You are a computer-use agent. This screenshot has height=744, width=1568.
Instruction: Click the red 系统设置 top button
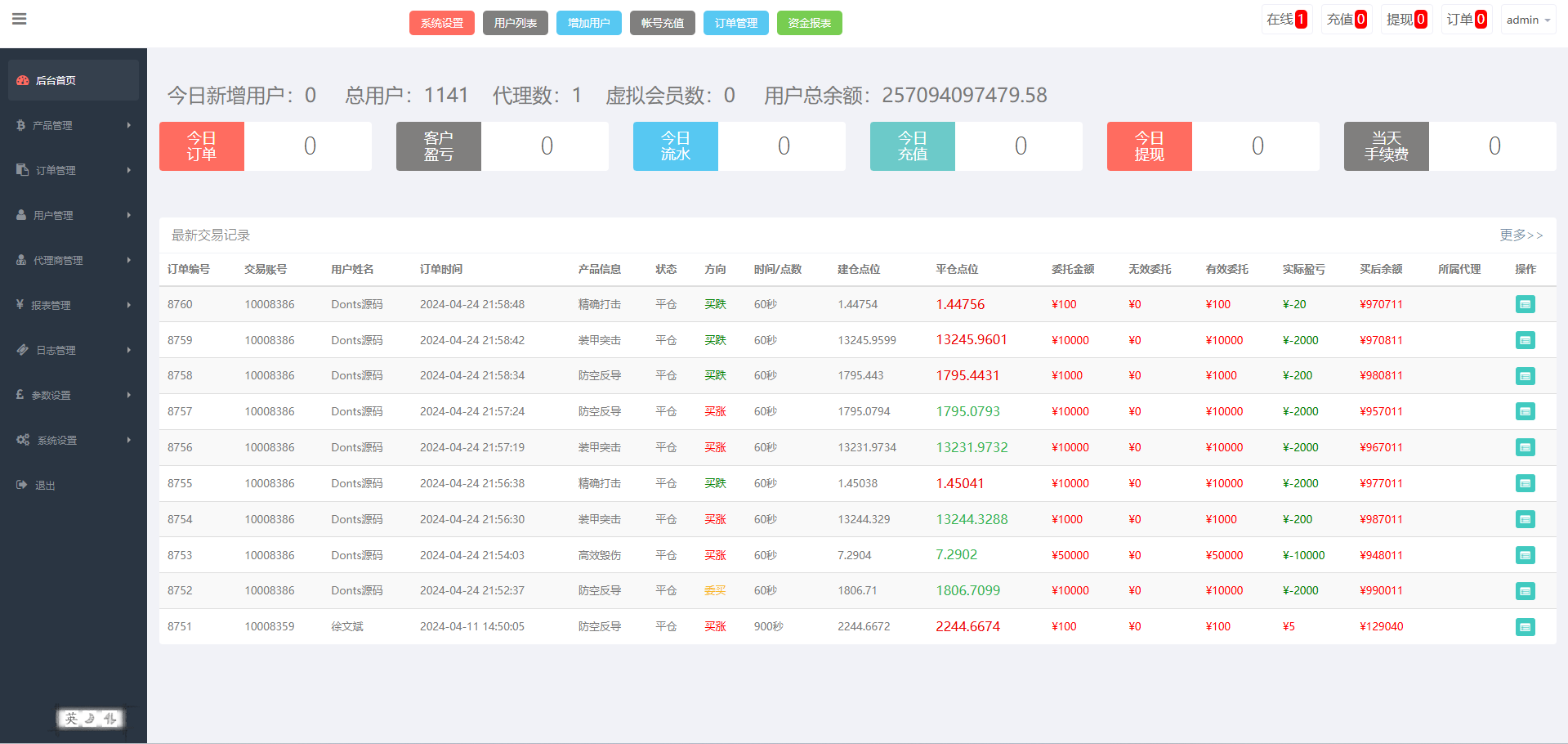point(441,23)
